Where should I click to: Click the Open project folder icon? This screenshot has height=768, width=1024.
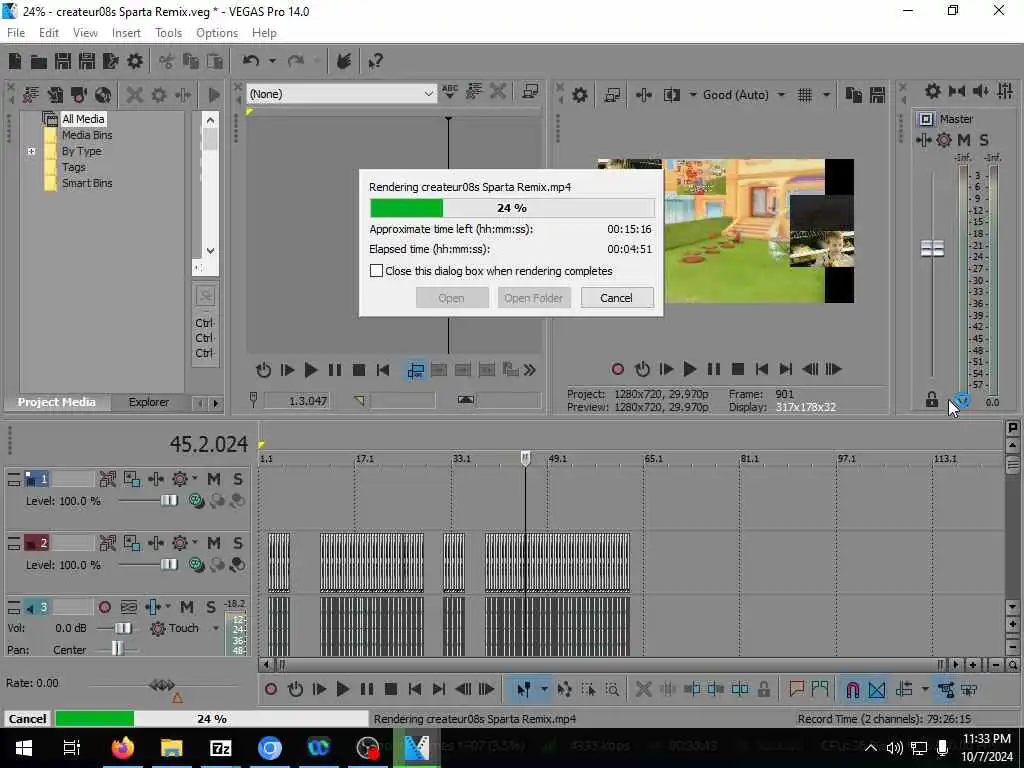tap(39, 61)
